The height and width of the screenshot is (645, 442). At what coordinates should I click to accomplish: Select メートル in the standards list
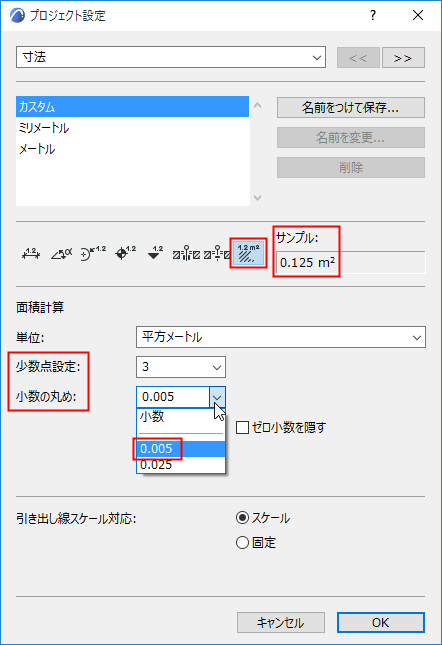coord(132,149)
